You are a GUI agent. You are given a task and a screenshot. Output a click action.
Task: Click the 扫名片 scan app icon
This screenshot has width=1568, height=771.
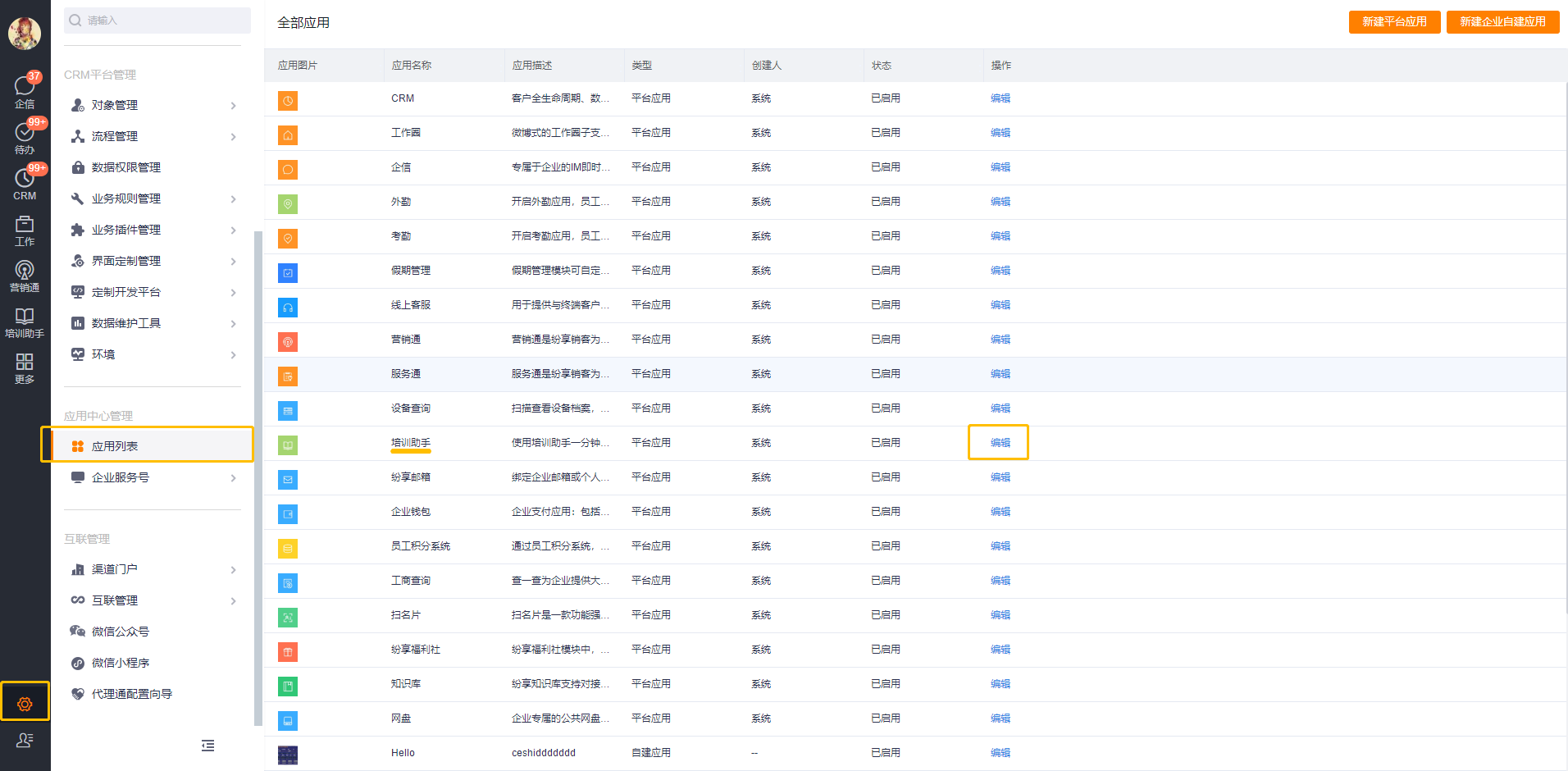click(288, 618)
